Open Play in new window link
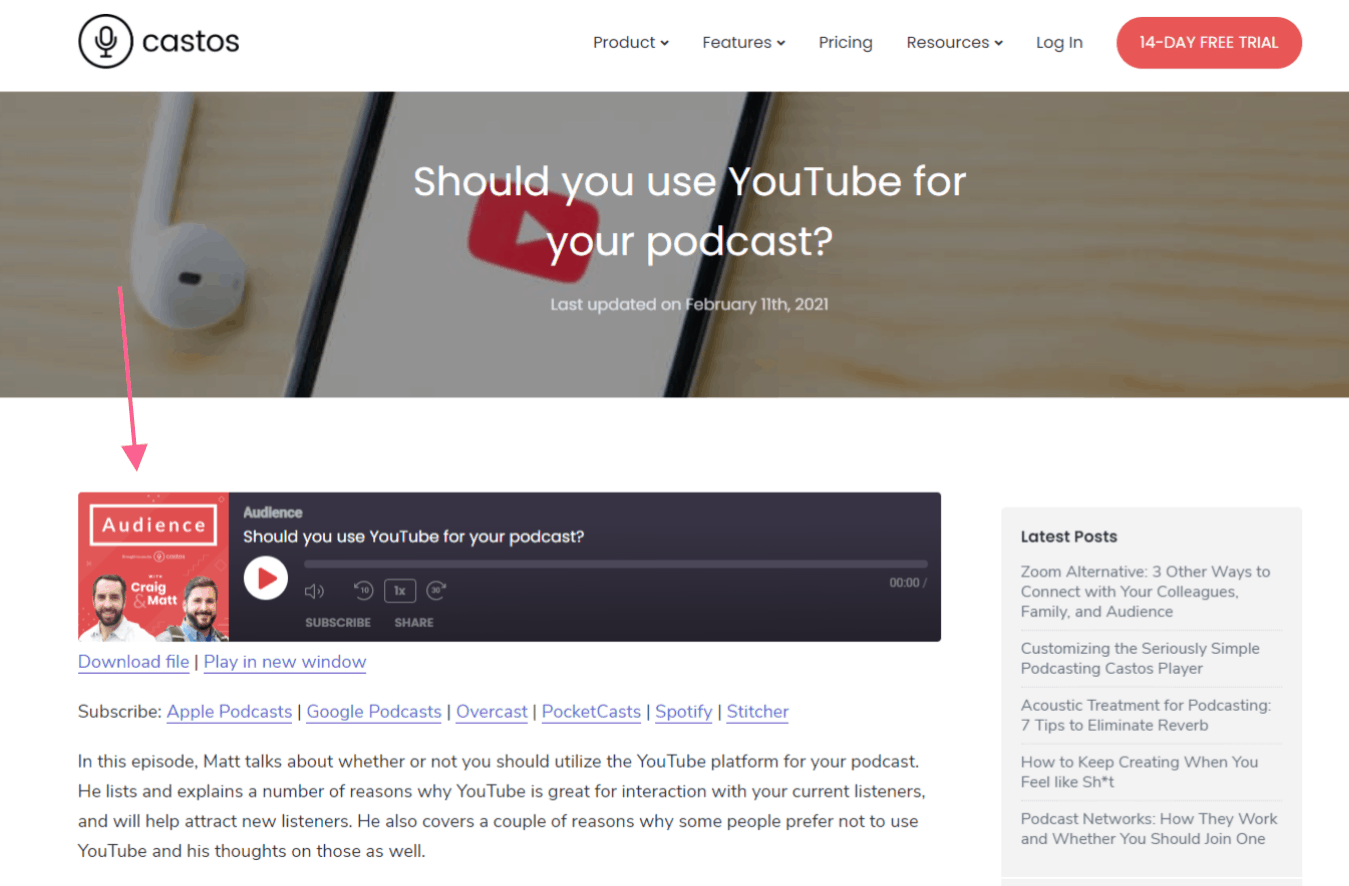The image size is (1349, 886). coord(285,662)
